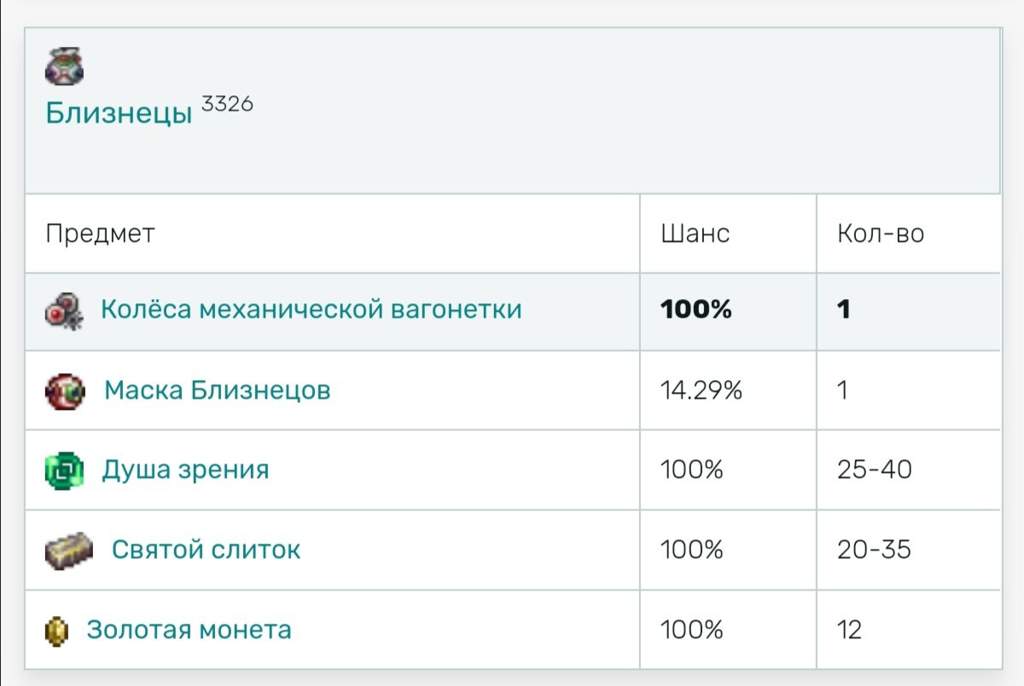Click the Святой слиток bar icon
This screenshot has height=686, width=1024.
pyautogui.click(x=69, y=551)
